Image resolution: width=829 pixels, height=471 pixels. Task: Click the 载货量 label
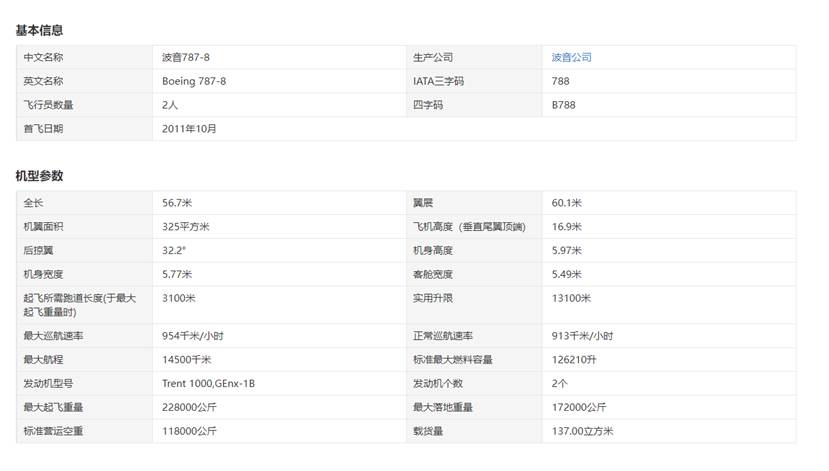[428, 431]
